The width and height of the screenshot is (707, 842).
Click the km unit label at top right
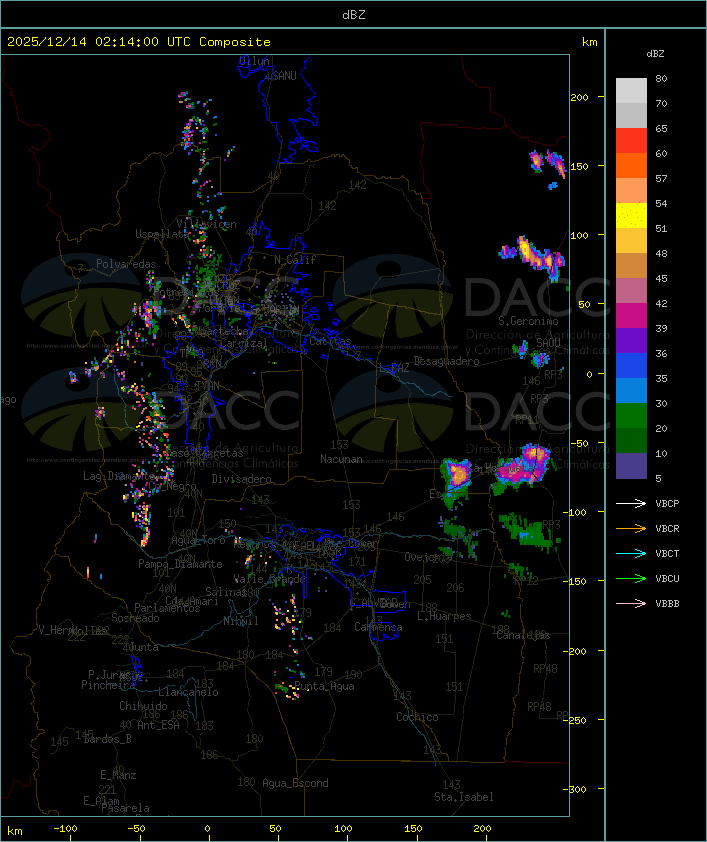tap(589, 42)
